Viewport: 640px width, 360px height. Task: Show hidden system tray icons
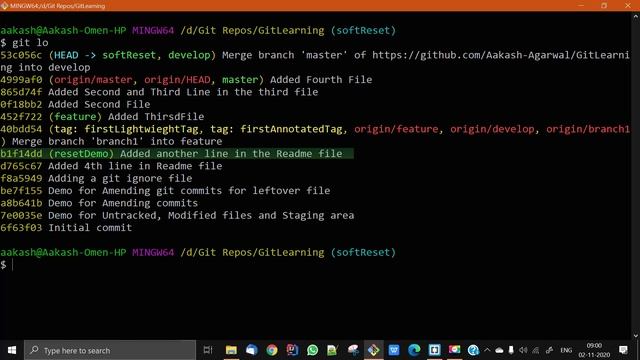pyautogui.click(x=487, y=350)
